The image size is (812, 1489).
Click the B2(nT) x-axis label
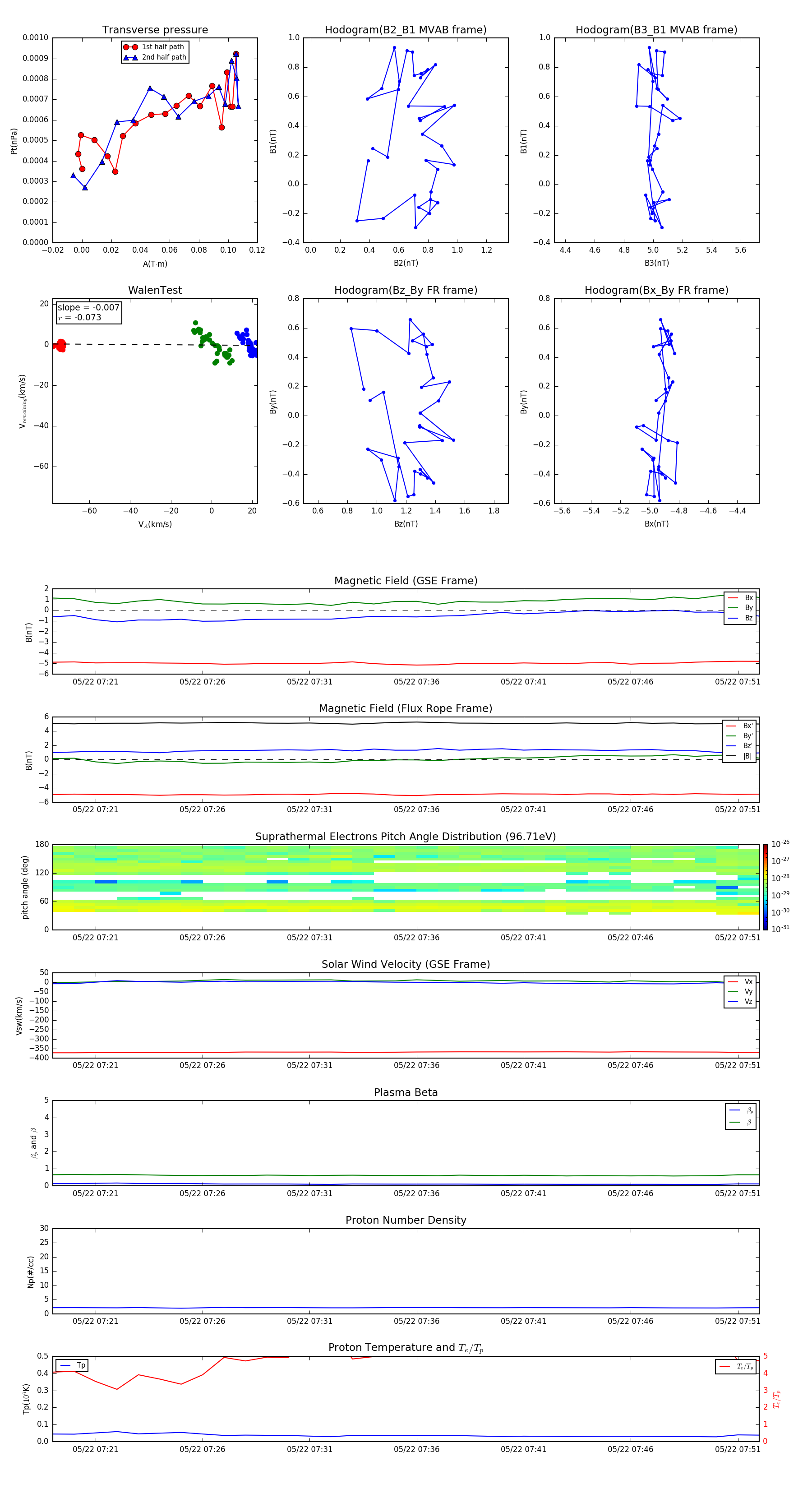point(406,263)
